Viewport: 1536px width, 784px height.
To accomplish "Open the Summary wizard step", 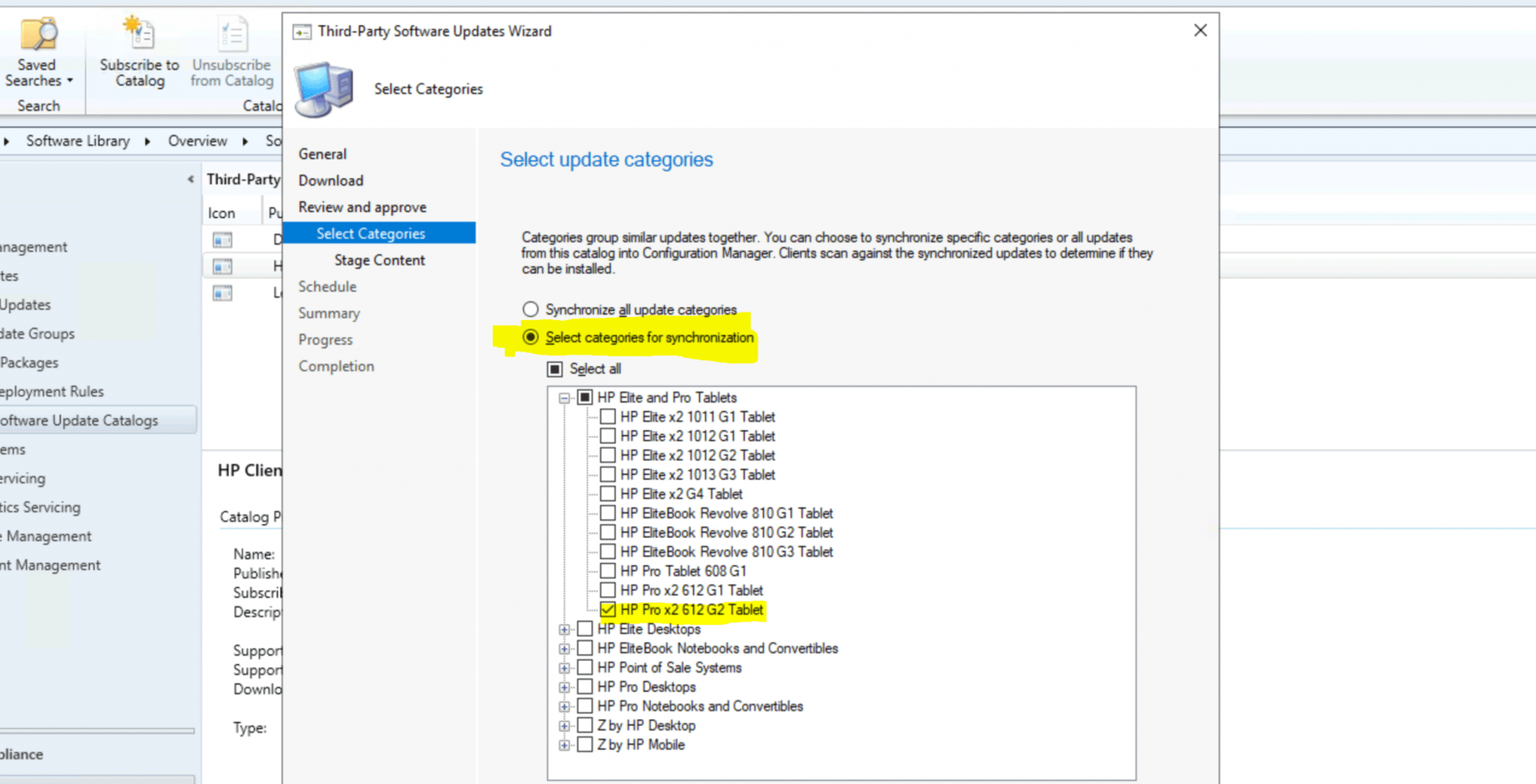I will click(x=329, y=313).
